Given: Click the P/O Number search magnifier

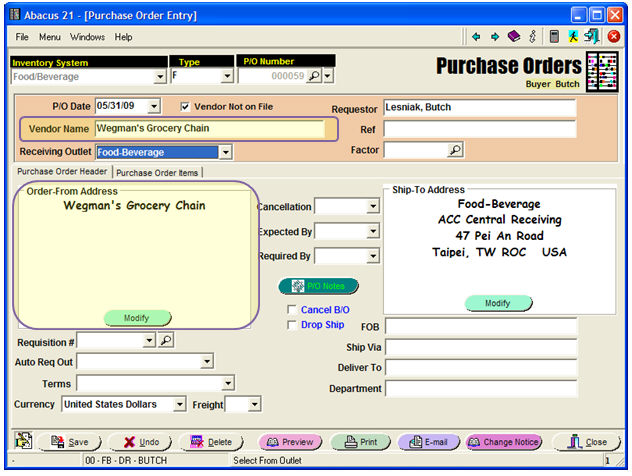Looking at the screenshot, I should pos(313,76).
